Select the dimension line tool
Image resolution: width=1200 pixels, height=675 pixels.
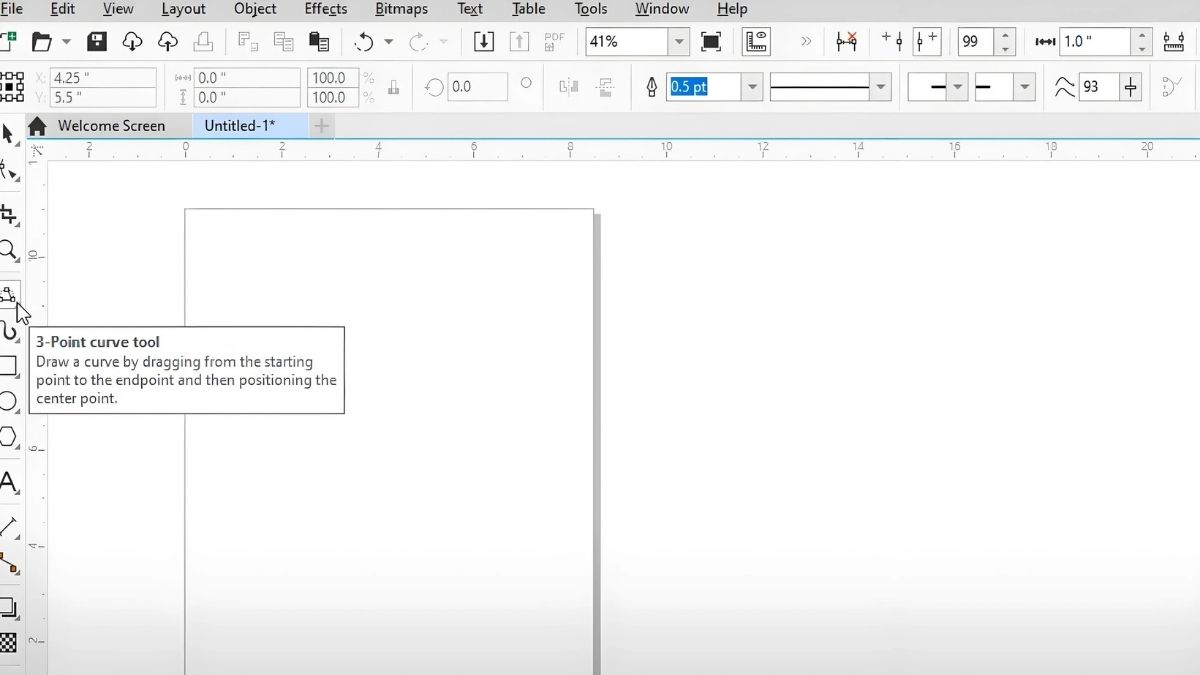coord(8,527)
